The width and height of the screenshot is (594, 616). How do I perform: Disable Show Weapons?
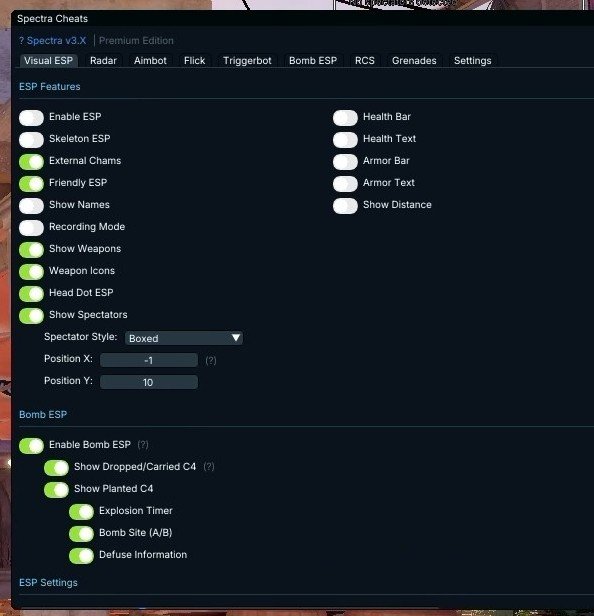(x=31, y=249)
